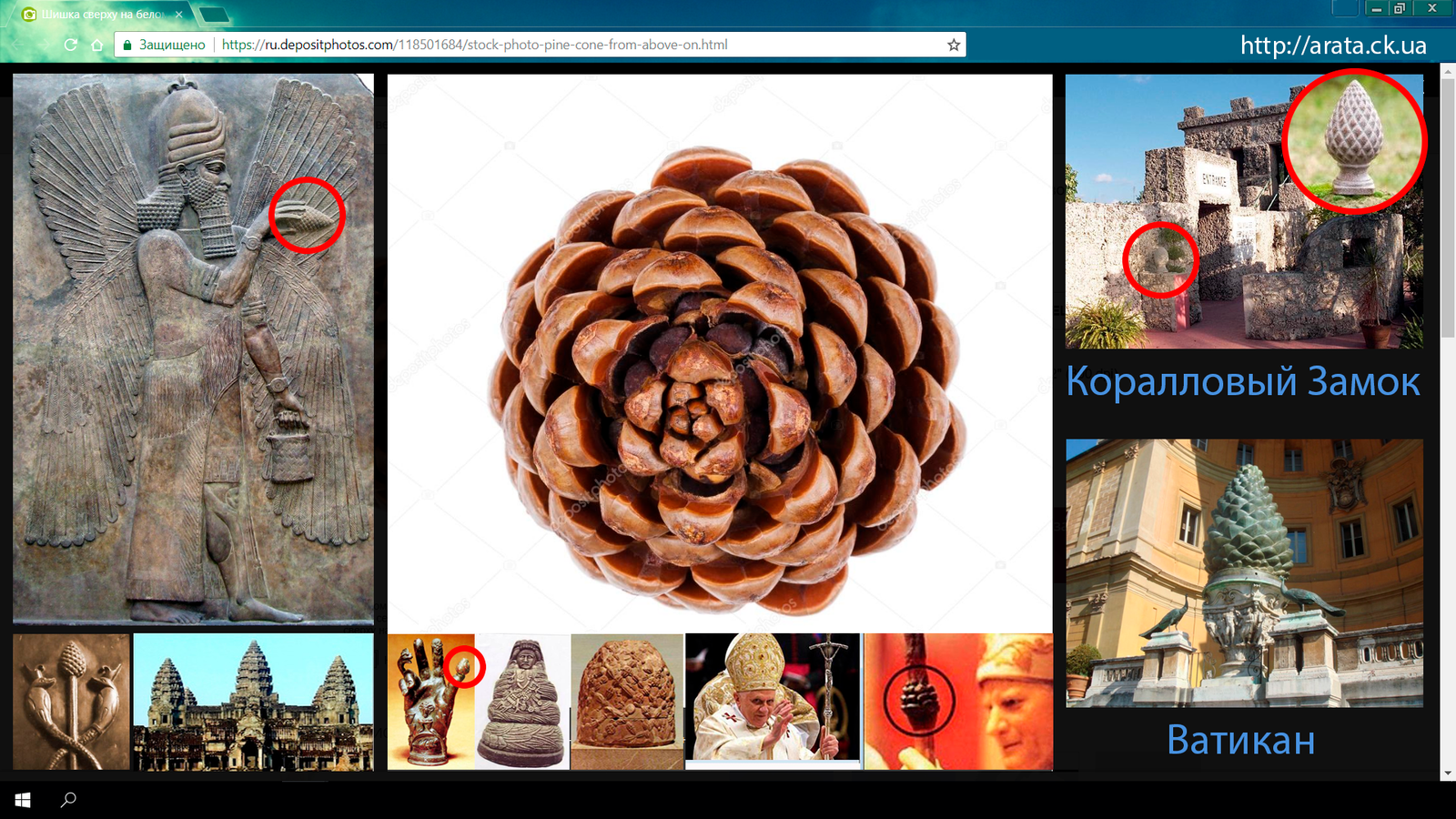
Task: Click the Vatican bronze pine cone photo
Action: (1244, 573)
